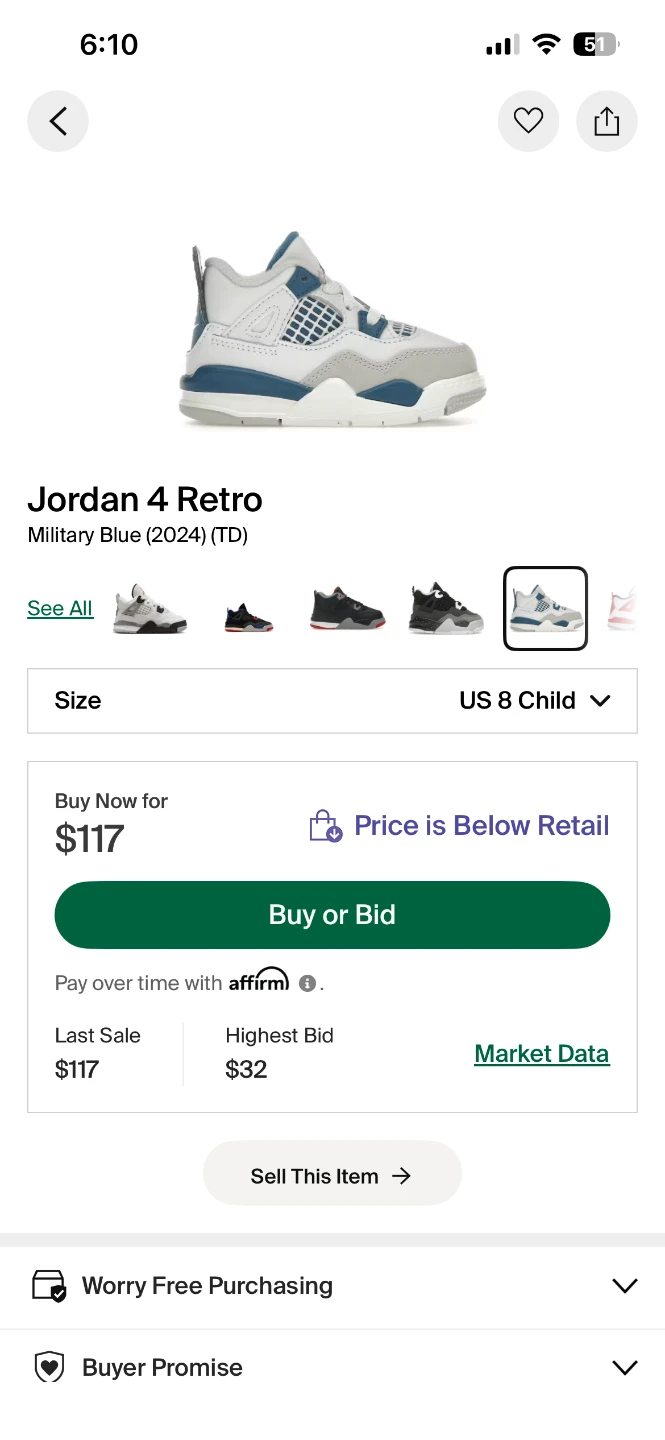This screenshot has height=1440, width=665.
Task: Tap the Sell This Item button
Action: click(x=332, y=1176)
